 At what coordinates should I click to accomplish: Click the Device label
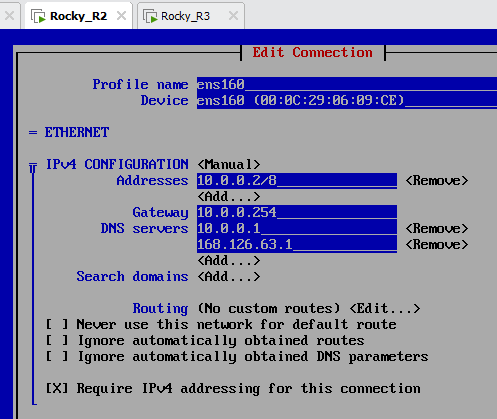pos(164,100)
